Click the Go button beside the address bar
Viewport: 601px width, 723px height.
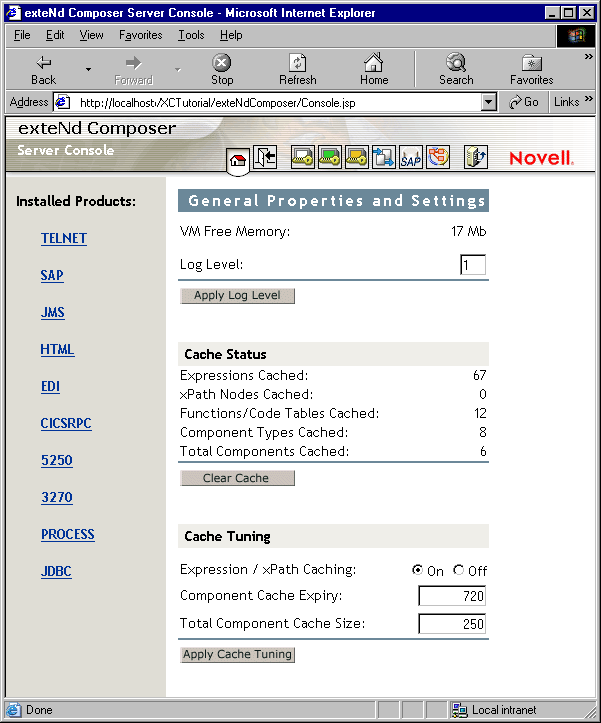click(524, 102)
